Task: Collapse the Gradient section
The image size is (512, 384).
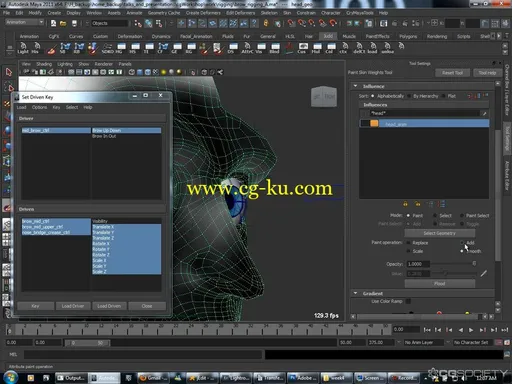Action: tap(355, 293)
